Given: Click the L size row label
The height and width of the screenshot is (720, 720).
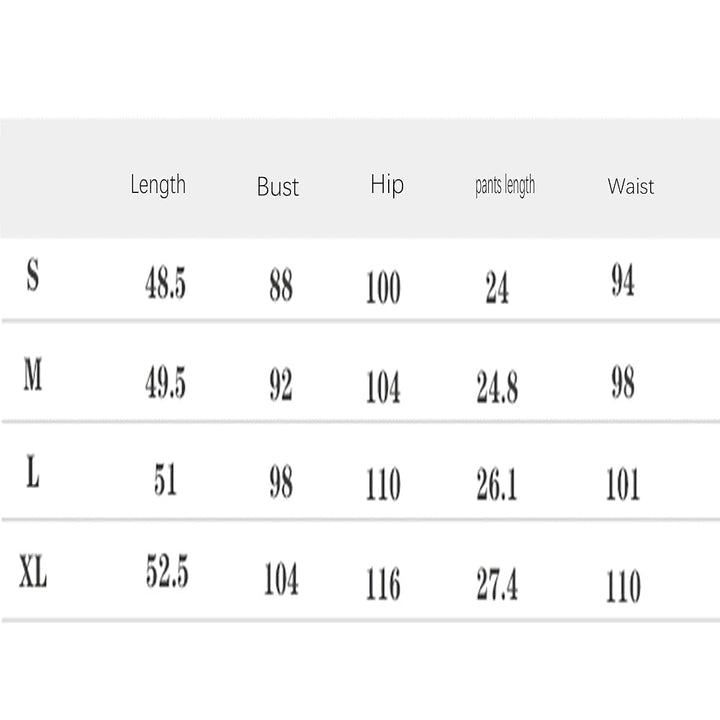Looking at the screenshot, I should click(33, 474).
